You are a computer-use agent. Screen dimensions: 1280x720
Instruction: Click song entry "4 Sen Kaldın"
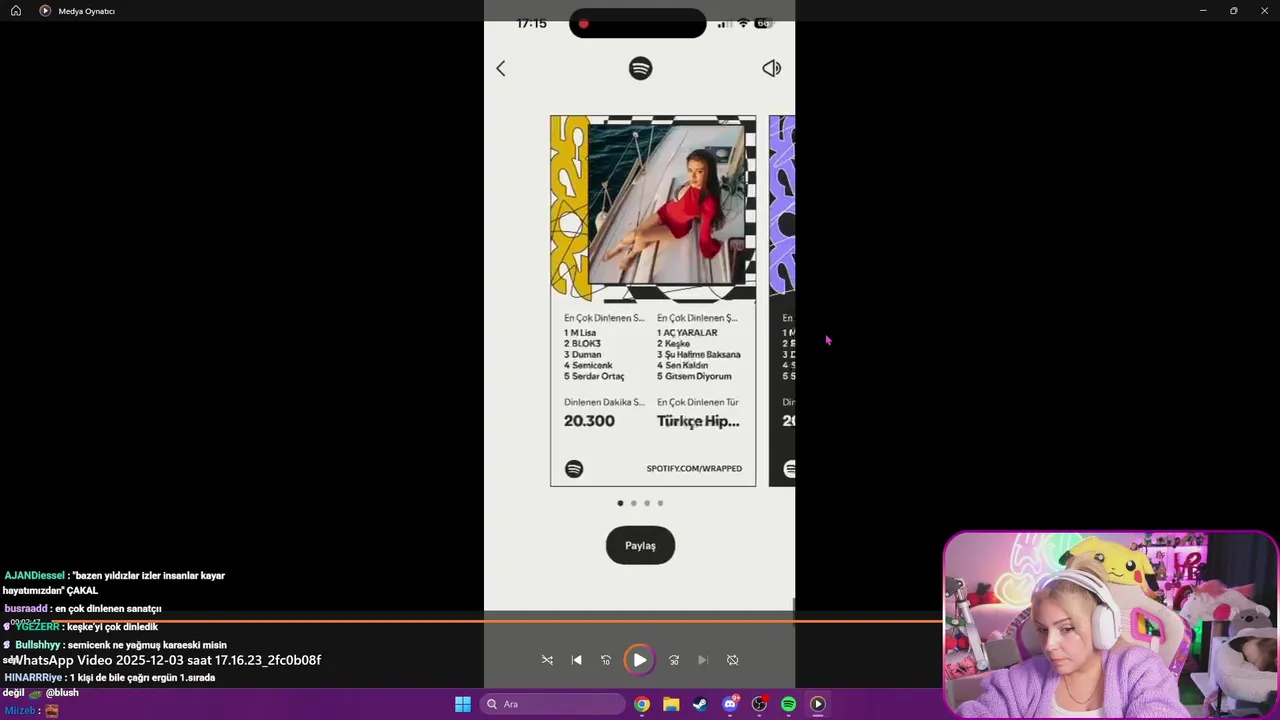coord(682,365)
